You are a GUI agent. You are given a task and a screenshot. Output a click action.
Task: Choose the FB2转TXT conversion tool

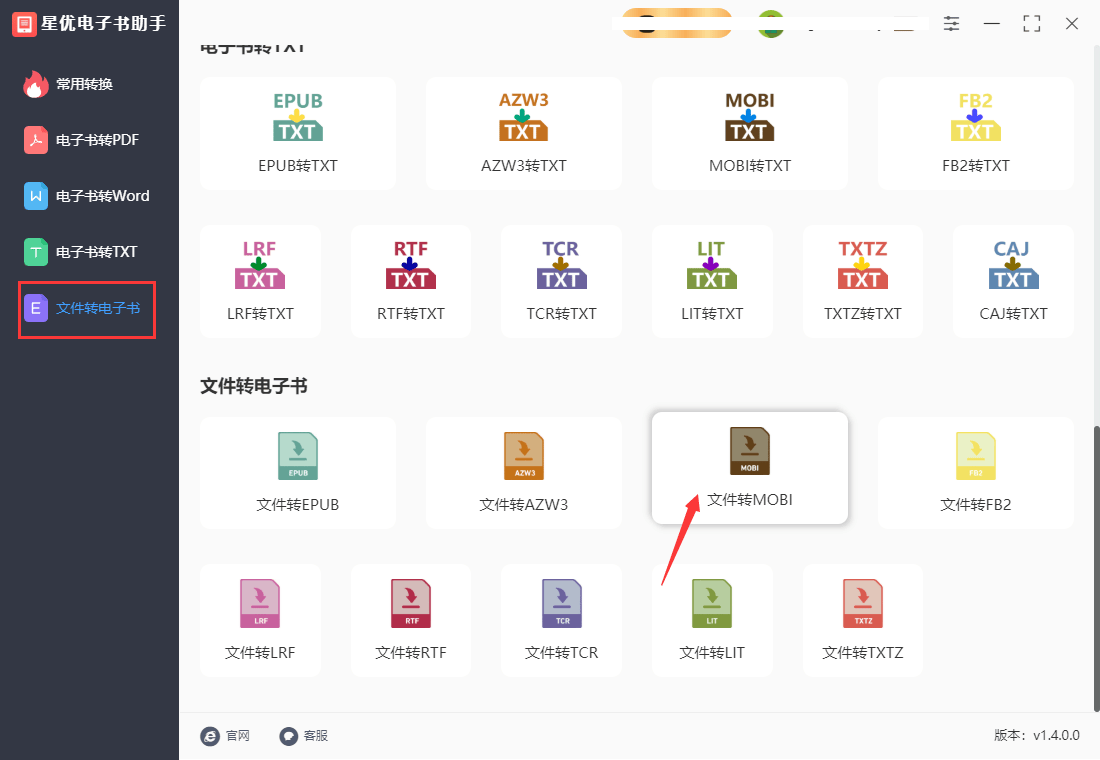click(x=975, y=133)
